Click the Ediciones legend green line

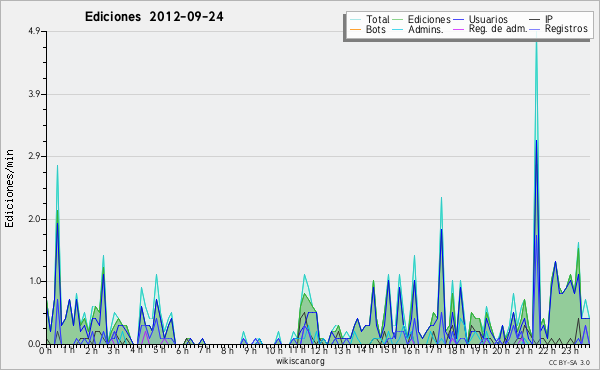click(398, 19)
